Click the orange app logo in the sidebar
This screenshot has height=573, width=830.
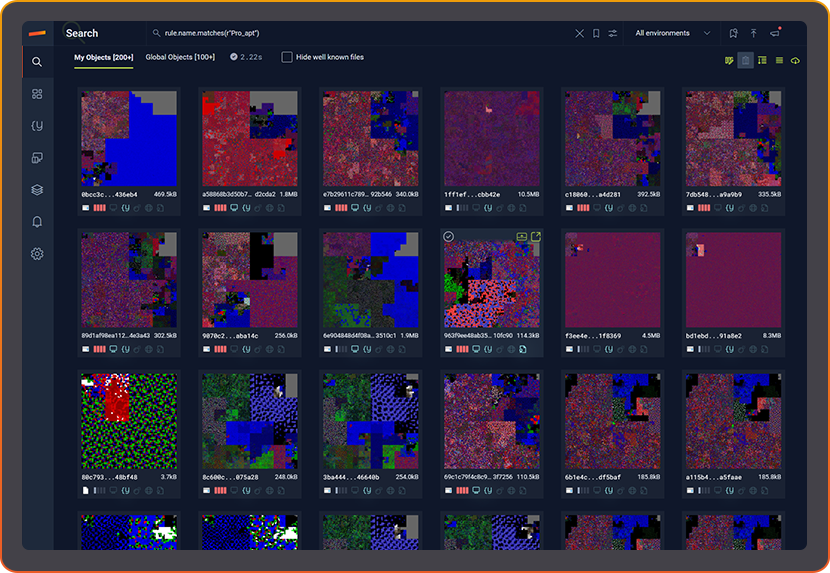point(37,33)
